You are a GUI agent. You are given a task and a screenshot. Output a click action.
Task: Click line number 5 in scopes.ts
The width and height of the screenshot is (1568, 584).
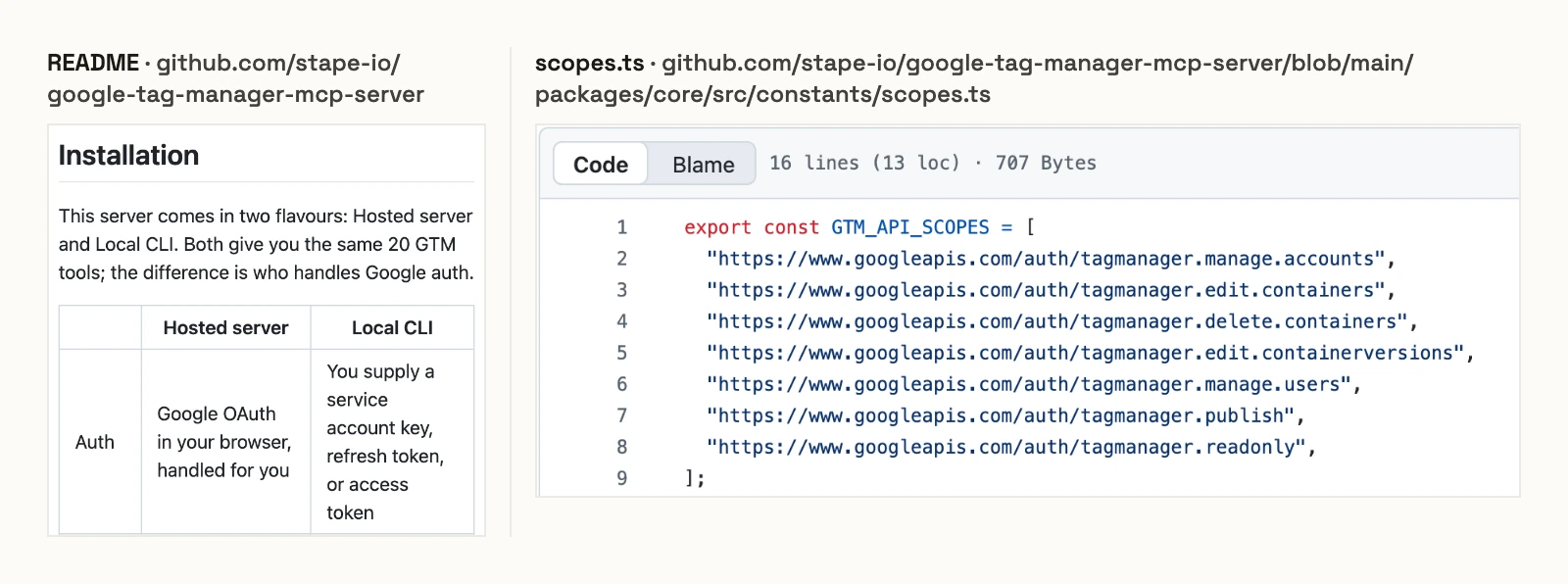[621, 353]
